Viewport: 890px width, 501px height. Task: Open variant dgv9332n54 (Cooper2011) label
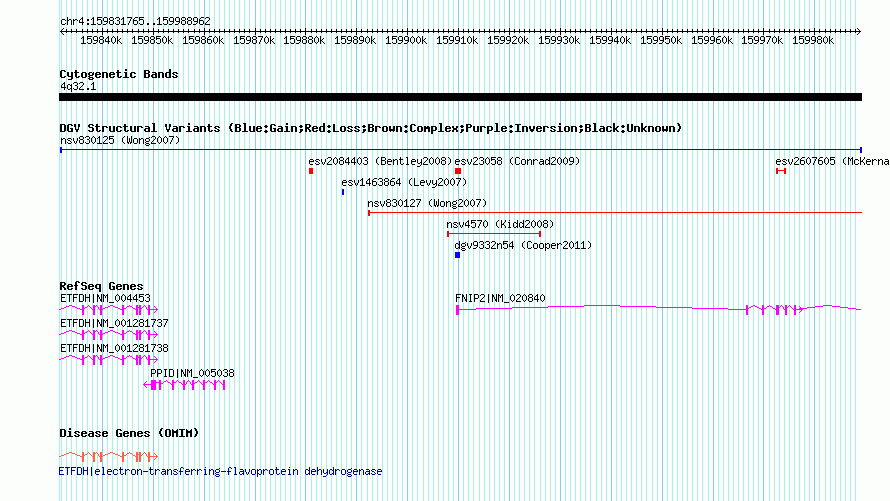pos(523,245)
